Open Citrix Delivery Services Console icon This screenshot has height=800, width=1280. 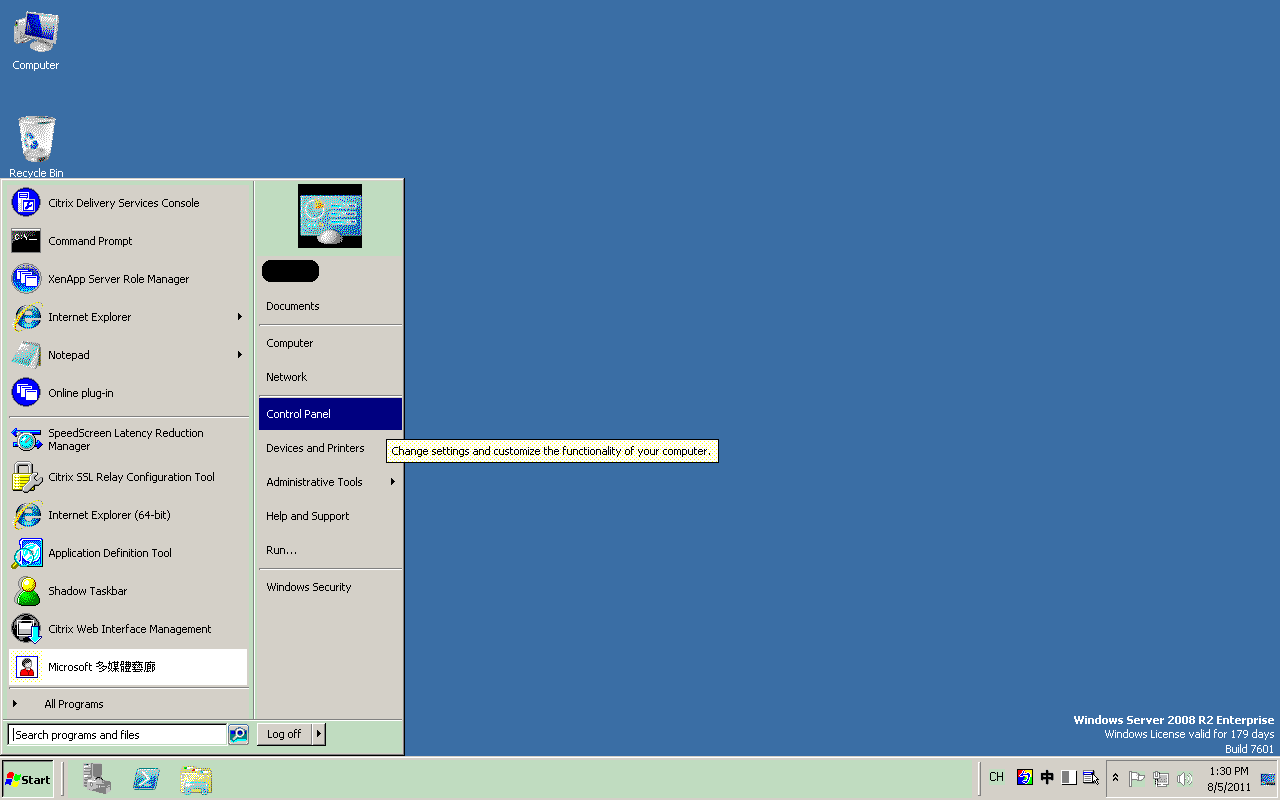[x=26, y=203]
